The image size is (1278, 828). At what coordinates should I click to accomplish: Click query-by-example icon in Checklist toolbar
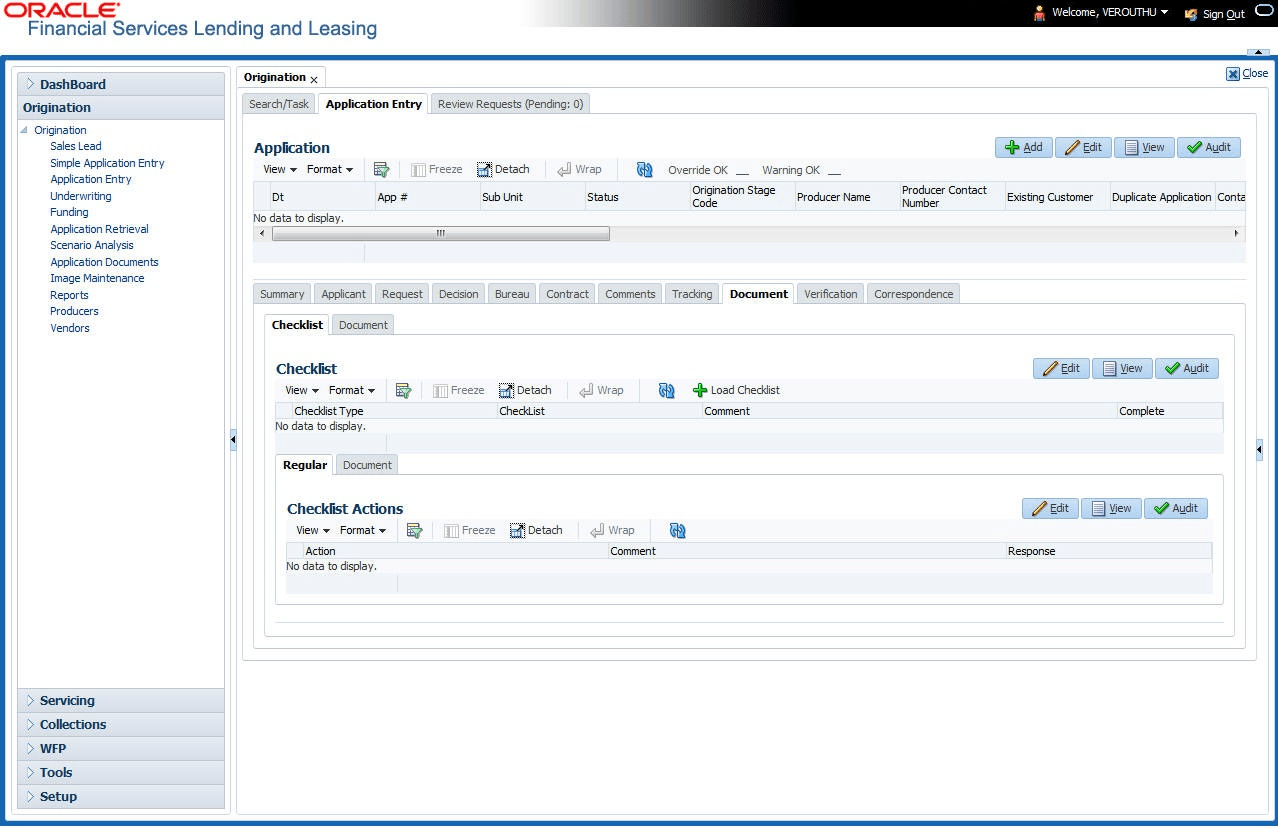coord(403,391)
